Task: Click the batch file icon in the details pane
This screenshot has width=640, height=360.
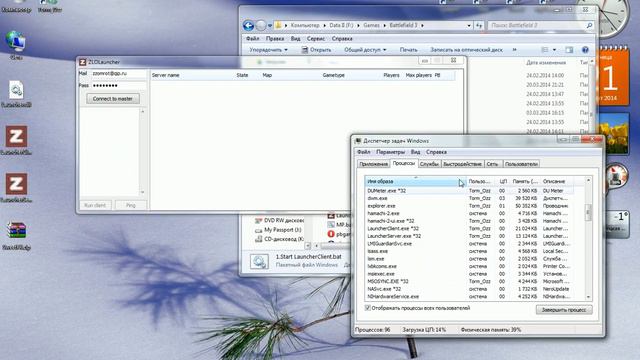Action: click(x=259, y=262)
